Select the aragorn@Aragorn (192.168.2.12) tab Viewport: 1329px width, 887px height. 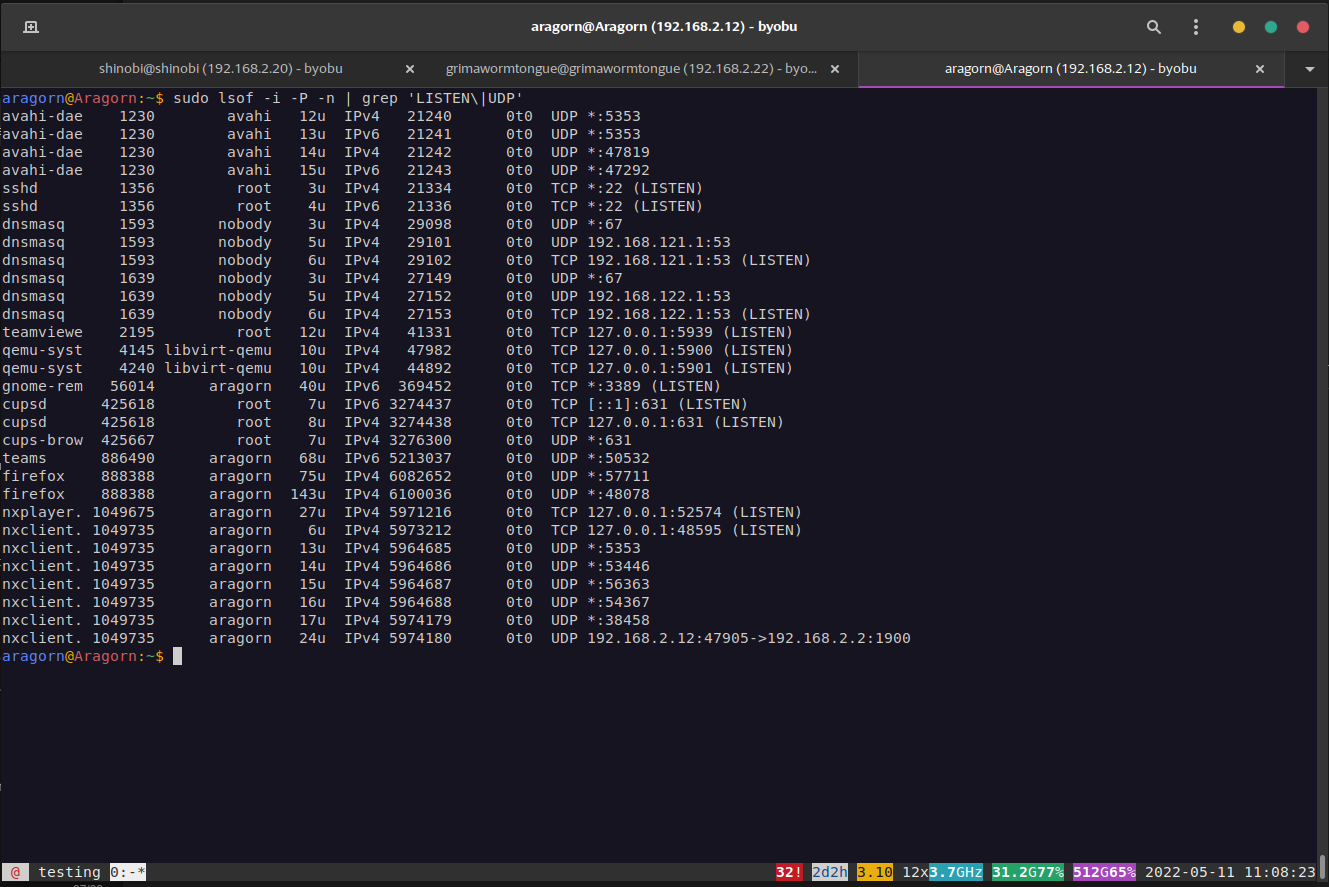(1070, 69)
